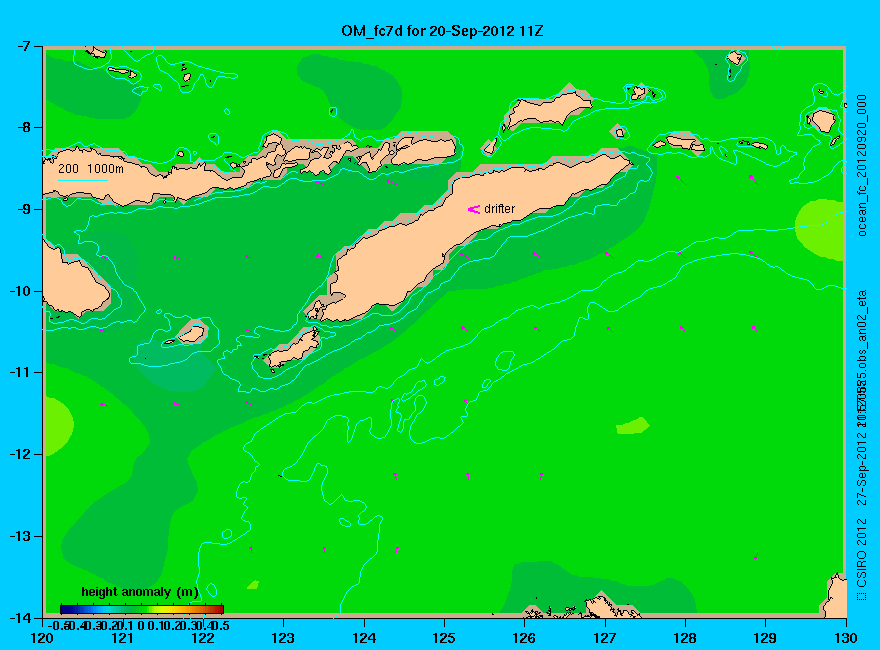This screenshot has width=880, height=650.
Task: Click the vertical text 'ocean_fc_20120920_000'
Action: point(861,166)
